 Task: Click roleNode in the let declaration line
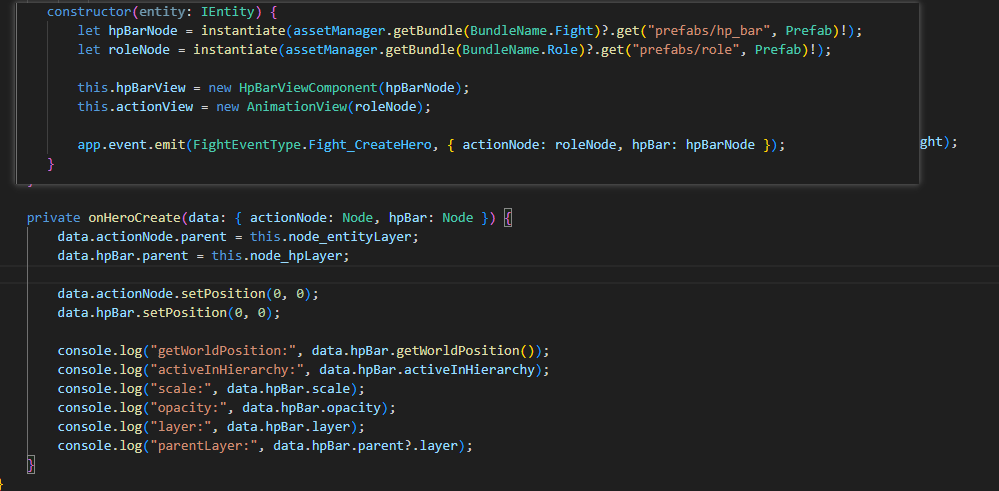[139, 50]
